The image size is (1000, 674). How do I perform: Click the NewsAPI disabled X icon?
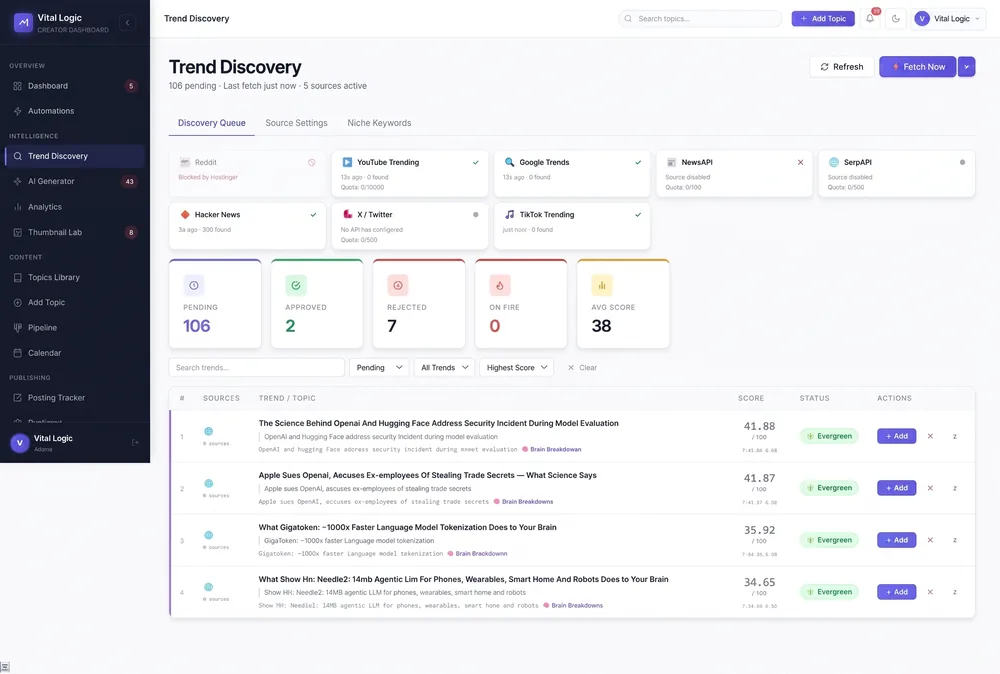coord(800,163)
